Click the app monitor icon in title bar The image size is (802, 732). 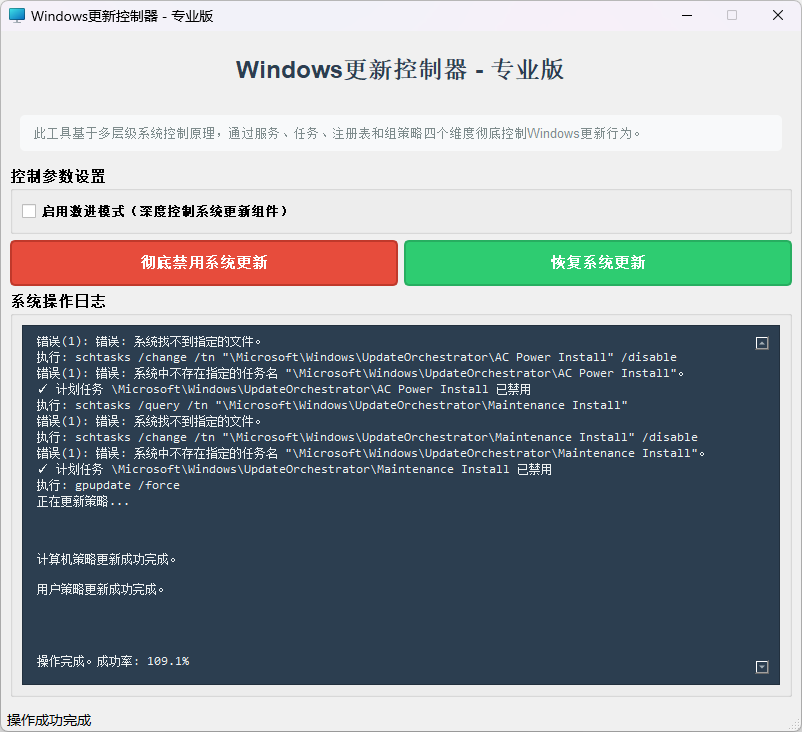(x=16, y=15)
